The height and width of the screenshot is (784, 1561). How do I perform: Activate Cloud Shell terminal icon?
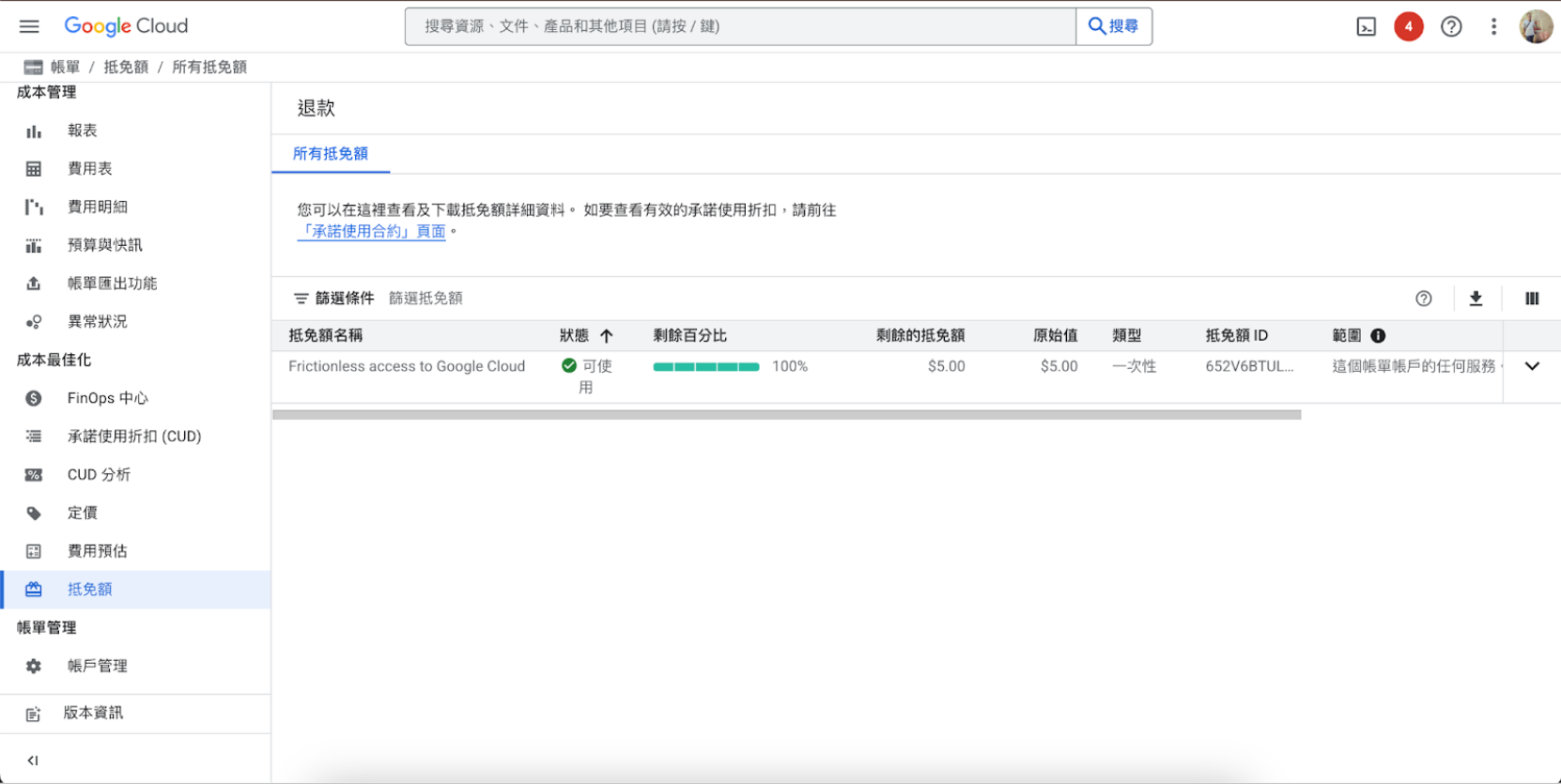pos(1366,27)
